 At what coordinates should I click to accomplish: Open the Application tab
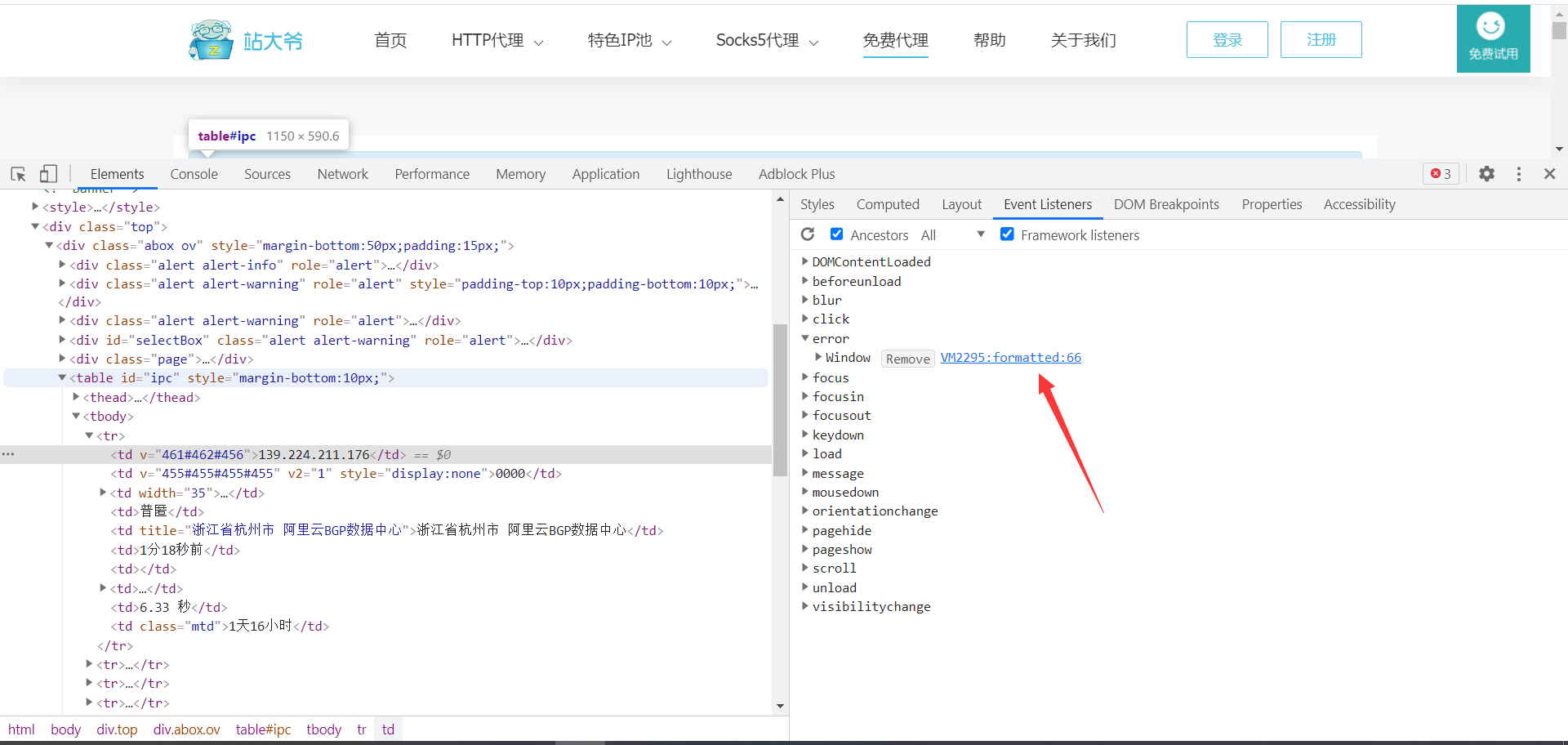pos(605,174)
